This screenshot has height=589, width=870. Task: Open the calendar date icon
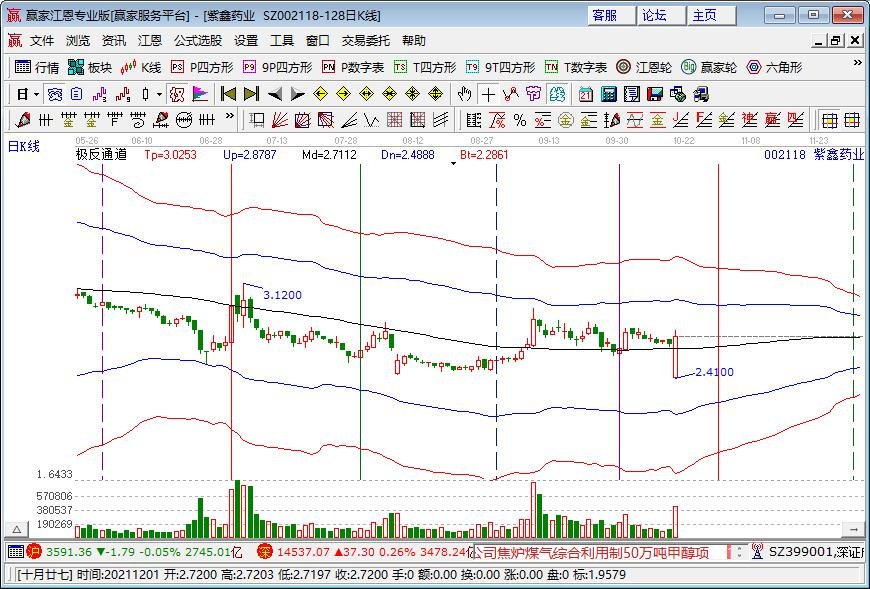point(584,94)
